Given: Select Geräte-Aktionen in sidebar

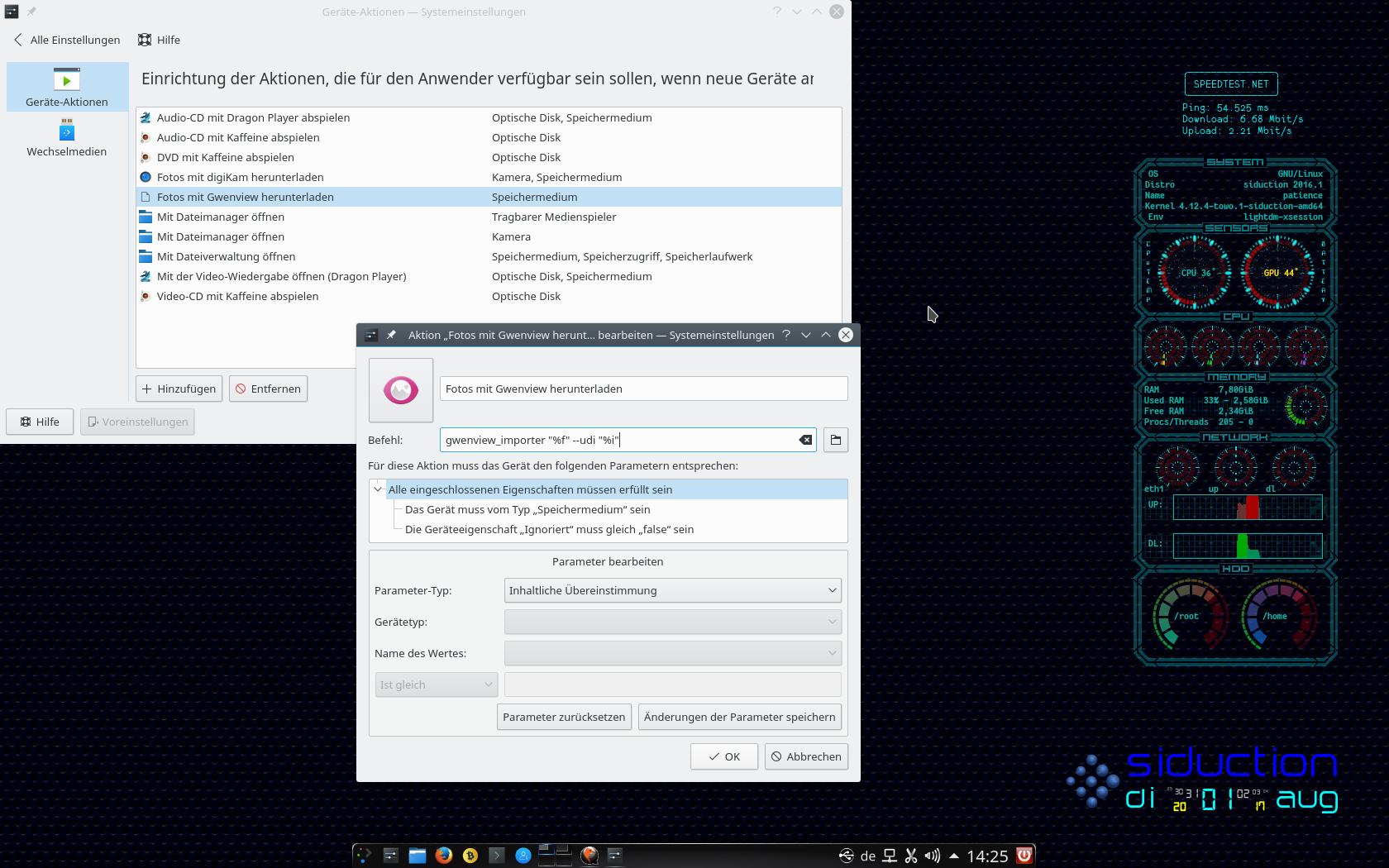Looking at the screenshot, I should [x=67, y=87].
